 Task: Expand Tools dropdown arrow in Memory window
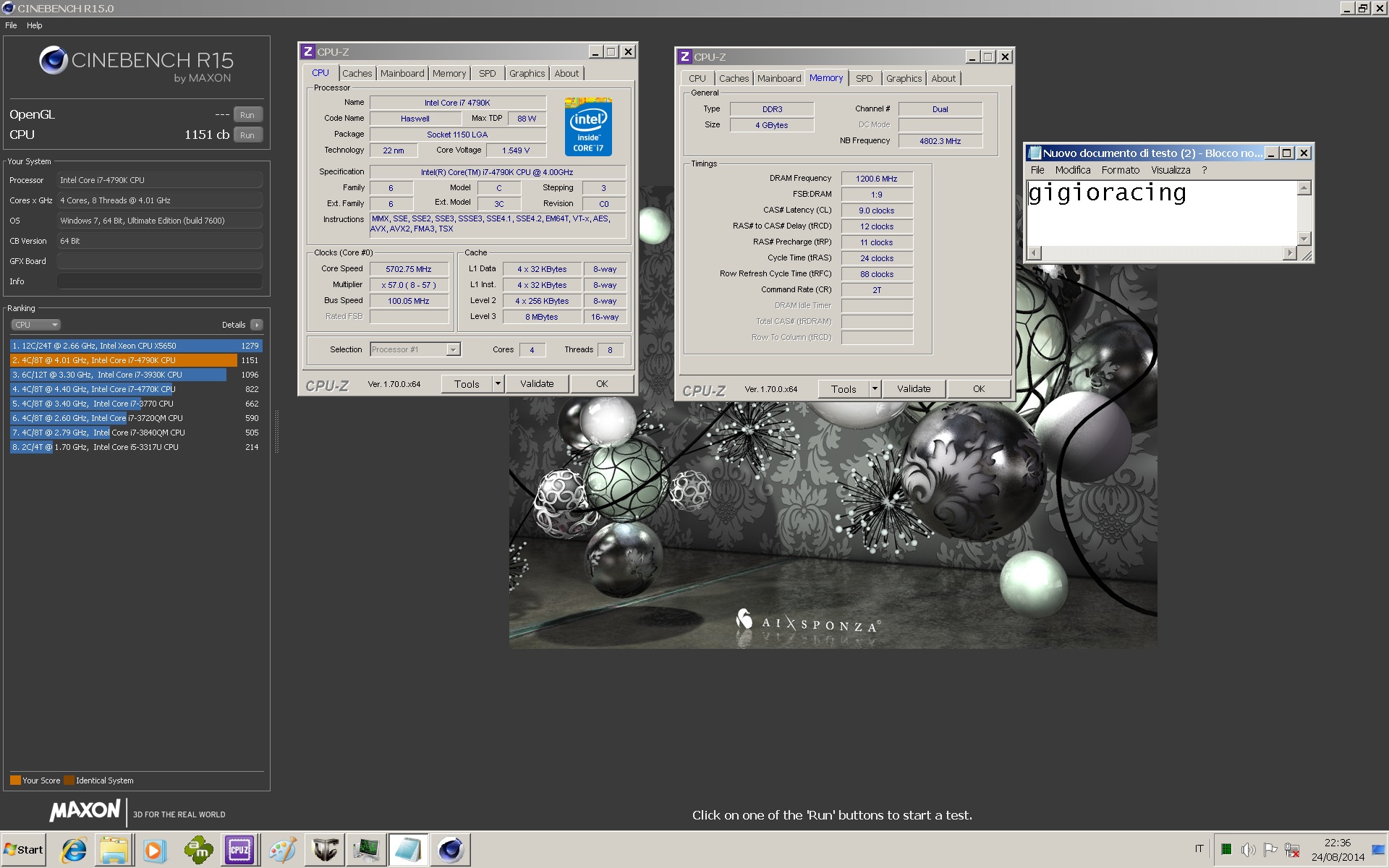coord(875,389)
